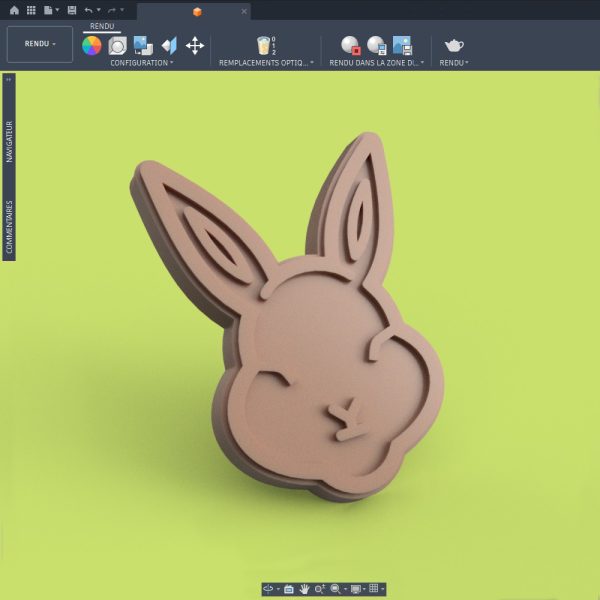The width and height of the screenshot is (600, 600).
Task: Stop in-canvas render with red square sphere
Action: coord(351,46)
